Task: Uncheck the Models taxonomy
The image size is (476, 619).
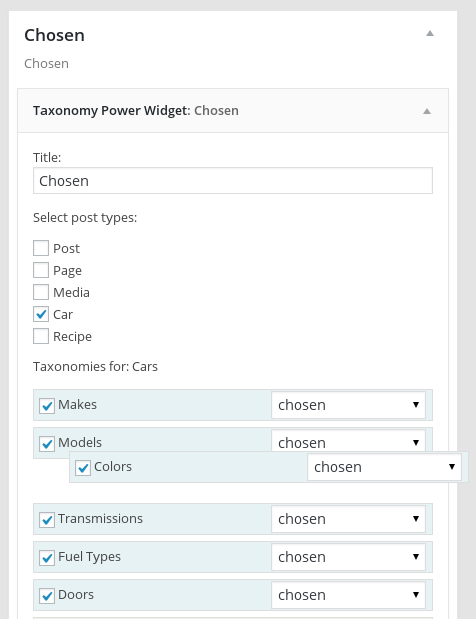Action: click(x=47, y=444)
